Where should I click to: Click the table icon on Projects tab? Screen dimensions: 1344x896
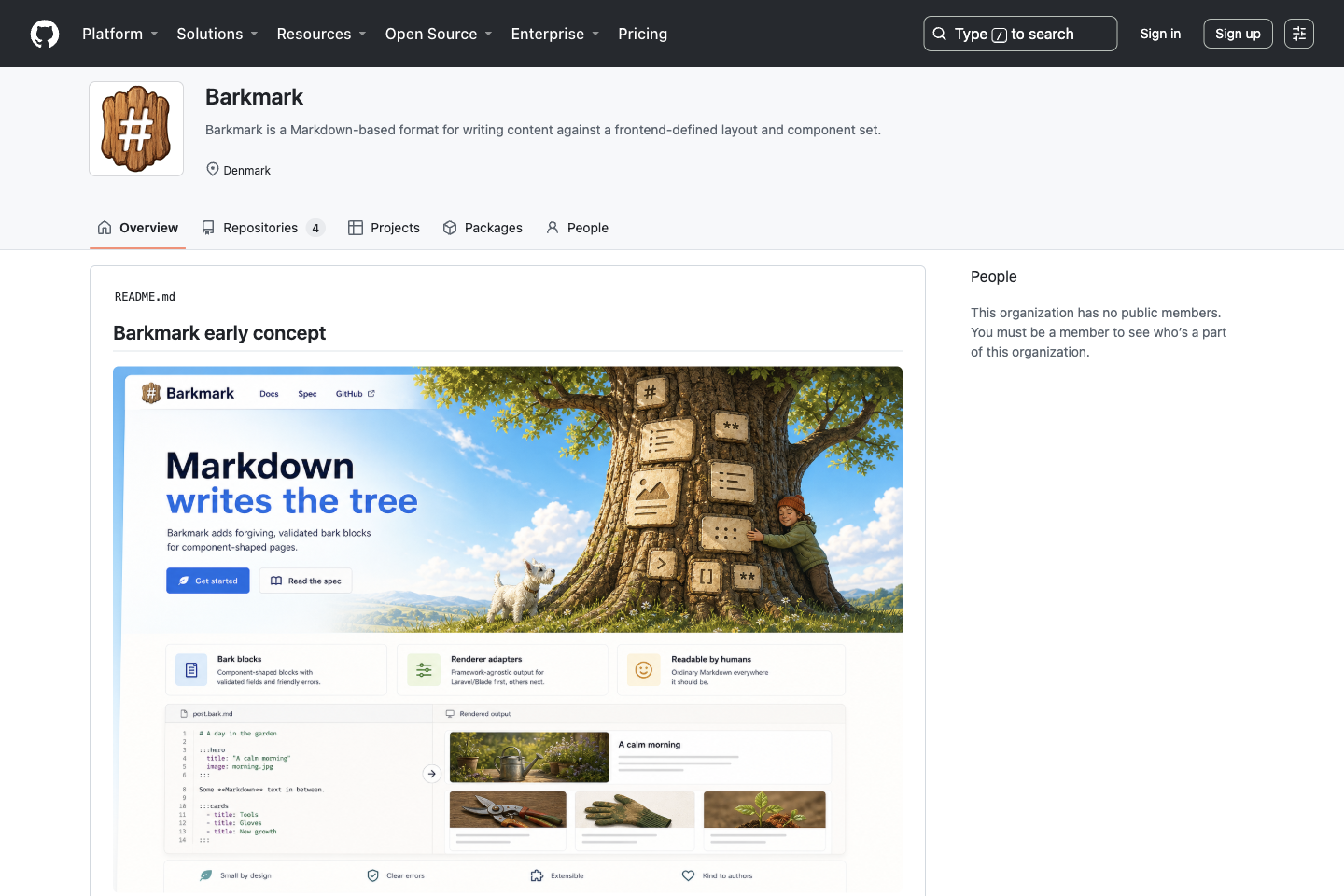356,228
